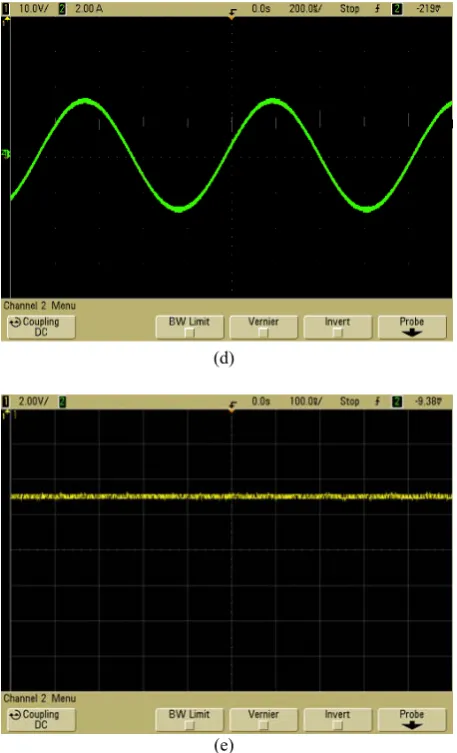Click the 100.0 timebase readout in scope (e)
Screen dimensions: 457x753
(305, 401)
